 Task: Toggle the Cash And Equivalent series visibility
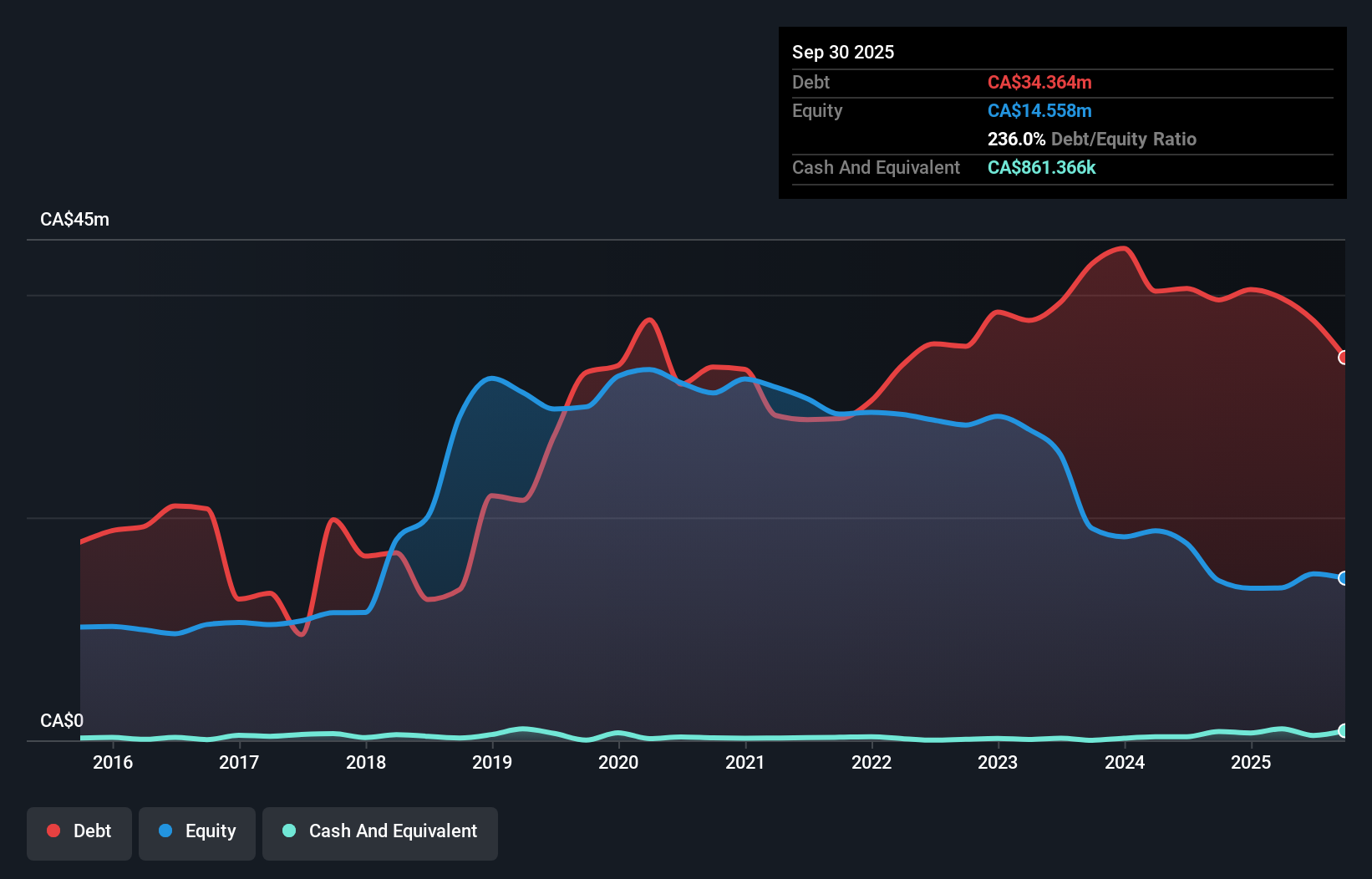(380, 831)
